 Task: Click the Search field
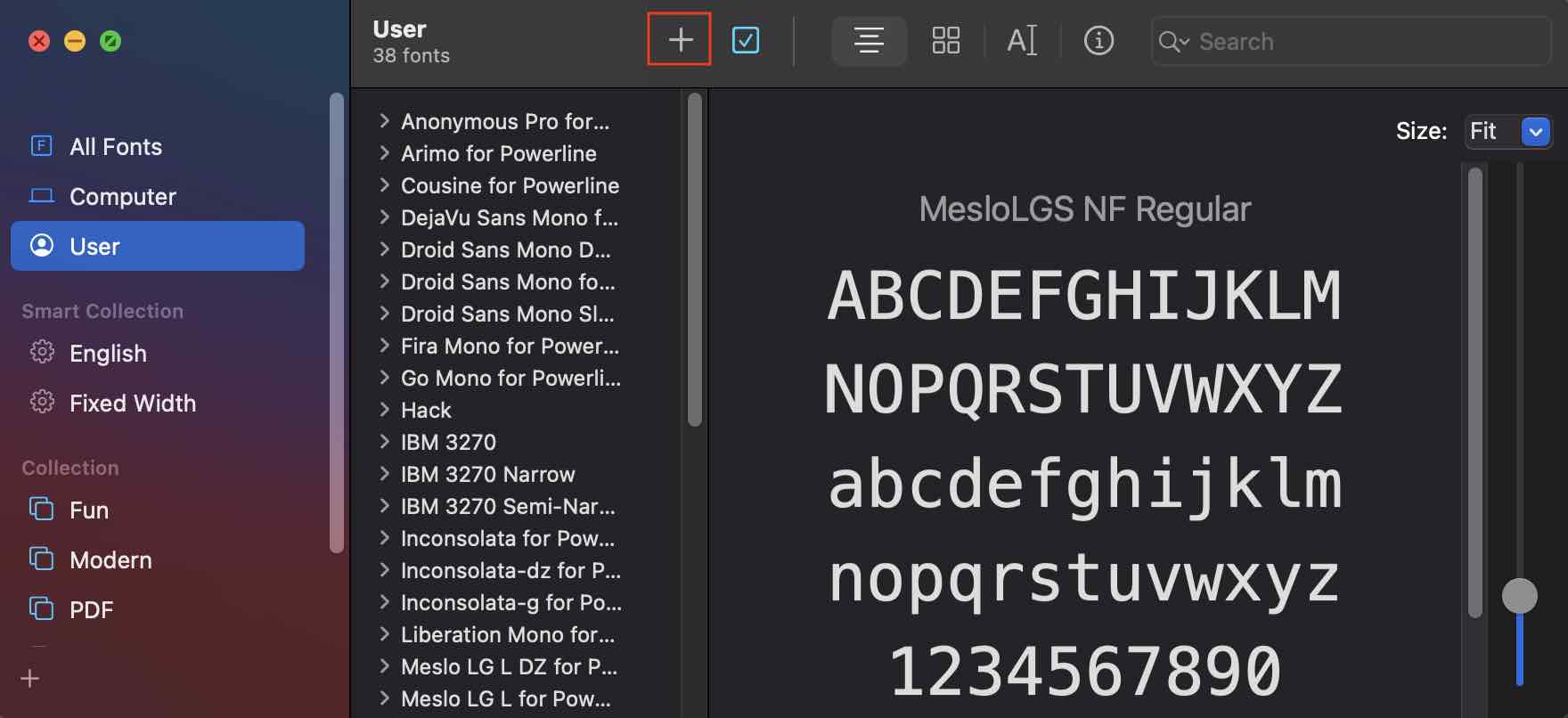[1351, 41]
